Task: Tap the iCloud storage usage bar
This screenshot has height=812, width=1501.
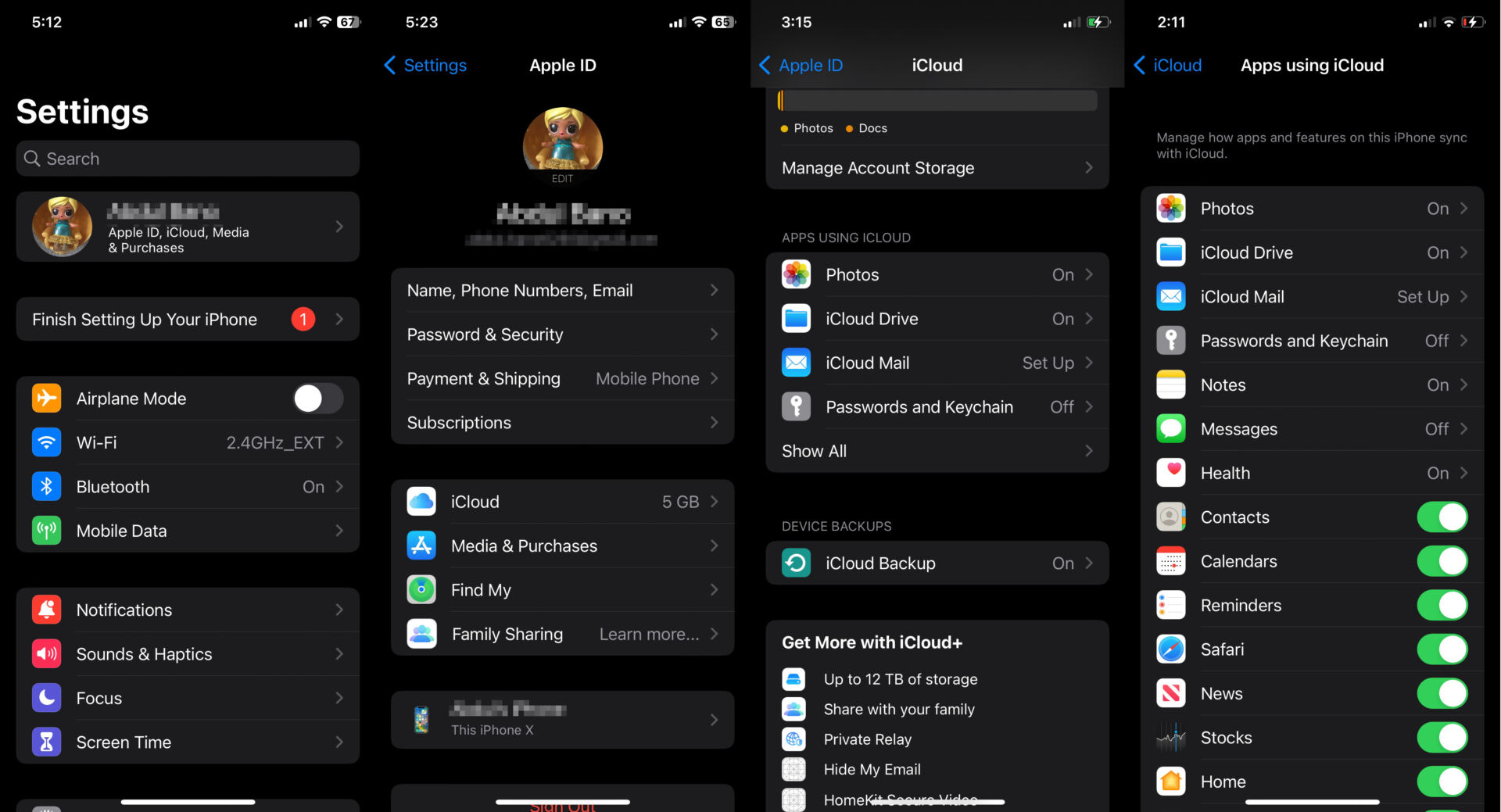Action: pyautogui.click(x=937, y=100)
